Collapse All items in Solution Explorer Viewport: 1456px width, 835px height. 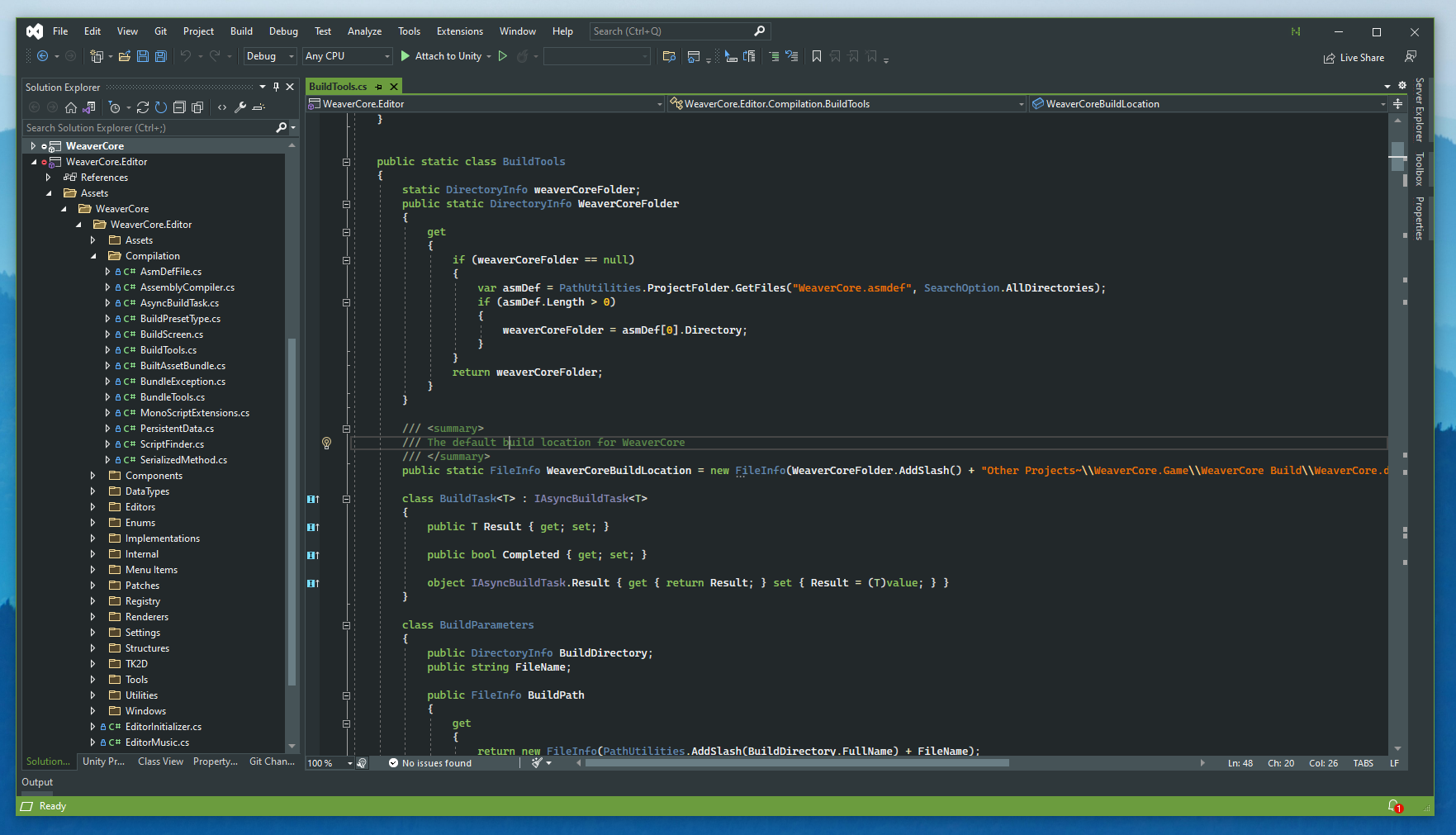tap(179, 107)
